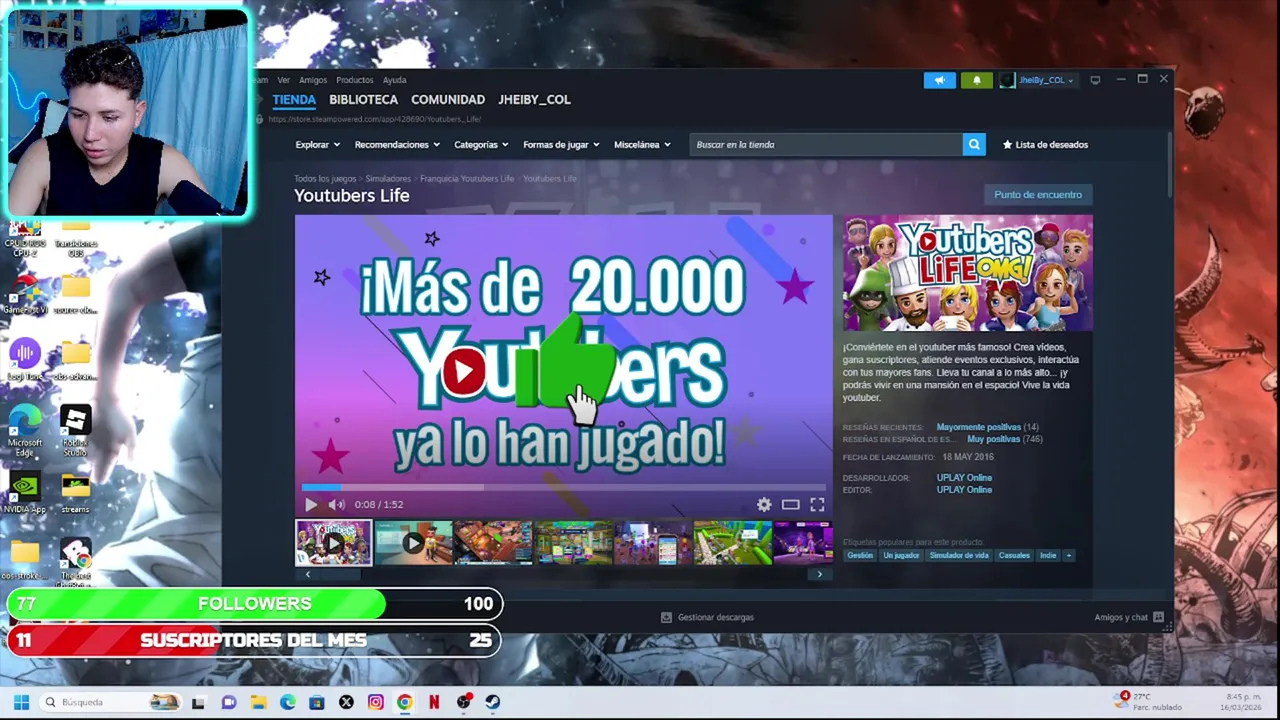The width and height of the screenshot is (1280, 720).
Task: Click Steam icon in taskbar
Action: pyautogui.click(x=493, y=702)
